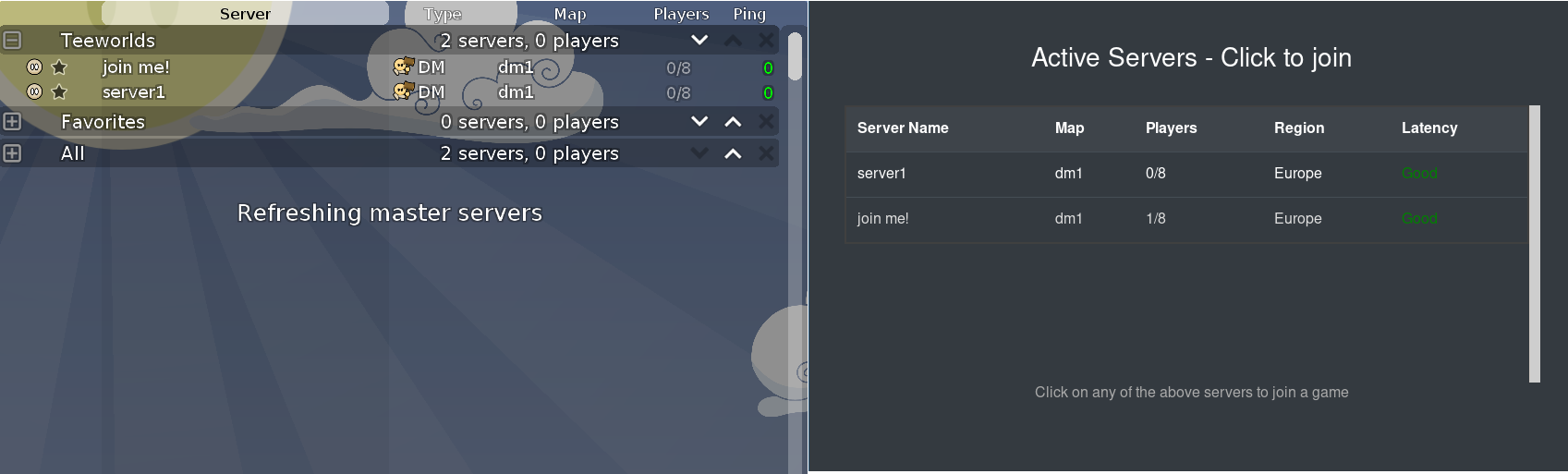This screenshot has width=1568, height=474.
Task: Click the All group name
Action: 72,153
